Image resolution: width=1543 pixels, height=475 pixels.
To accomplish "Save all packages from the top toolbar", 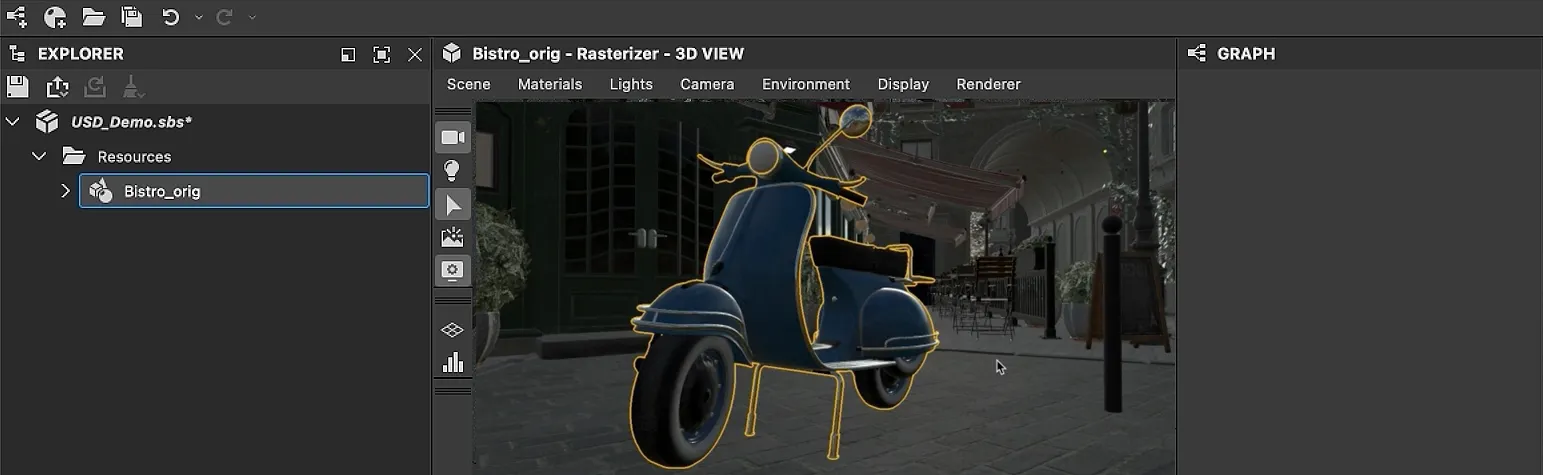I will pos(131,17).
